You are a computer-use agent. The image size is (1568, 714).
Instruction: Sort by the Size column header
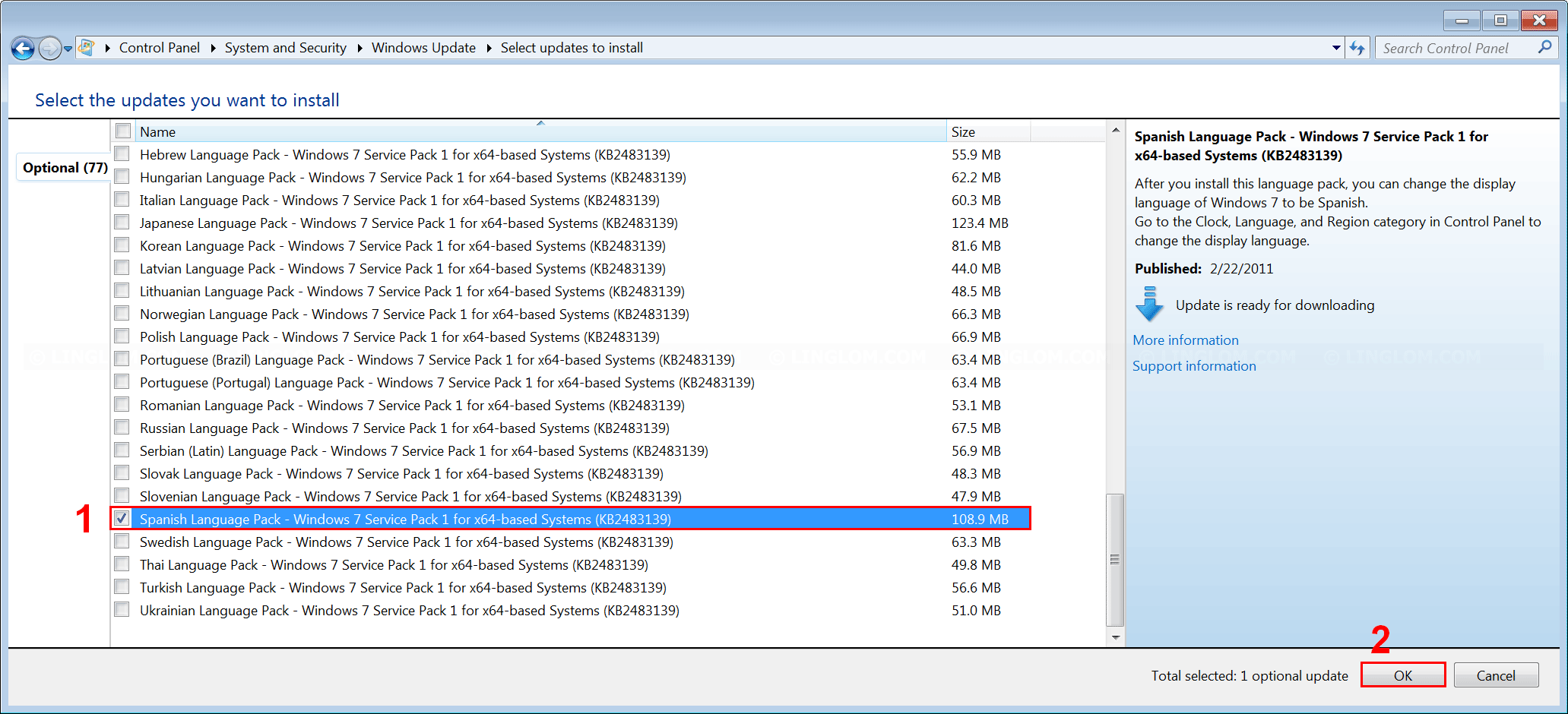point(988,131)
